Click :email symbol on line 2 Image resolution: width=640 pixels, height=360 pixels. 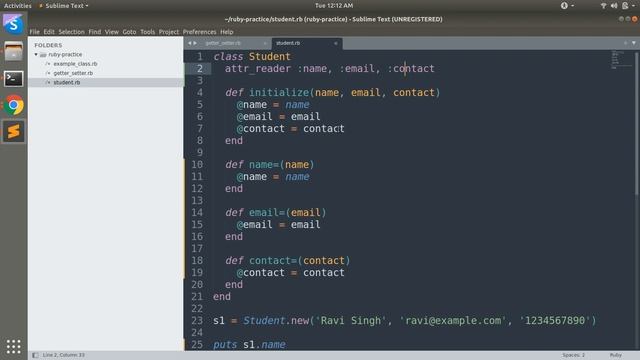coord(357,69)
